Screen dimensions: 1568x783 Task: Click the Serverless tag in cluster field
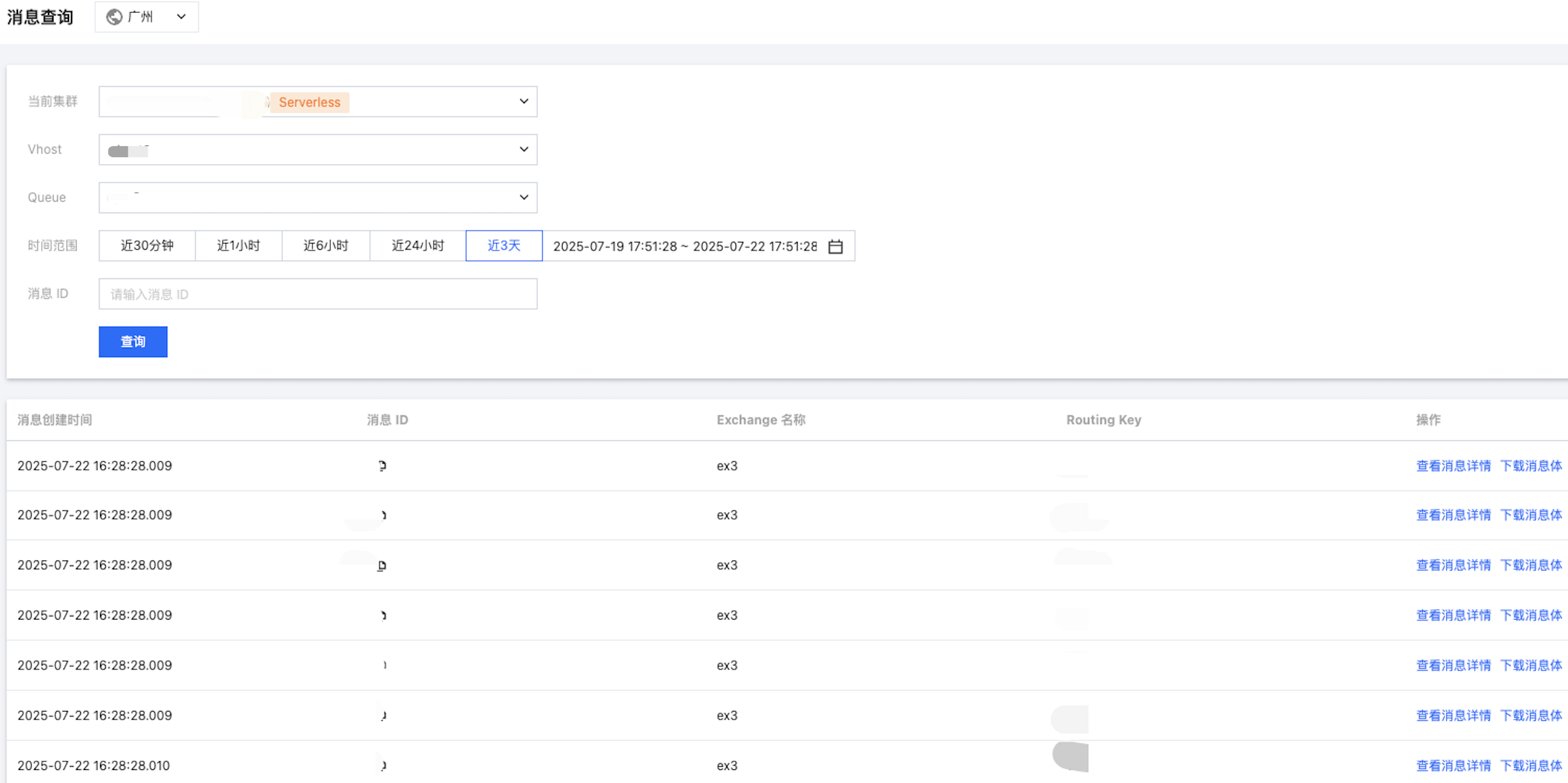pyautogui.click(x=309, y=103)
